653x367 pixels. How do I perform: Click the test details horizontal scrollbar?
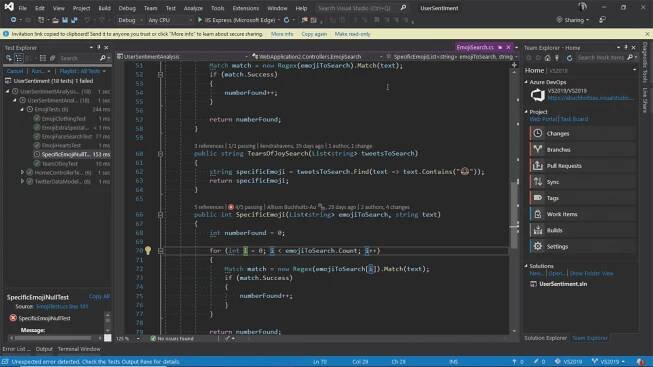[55, 338]
